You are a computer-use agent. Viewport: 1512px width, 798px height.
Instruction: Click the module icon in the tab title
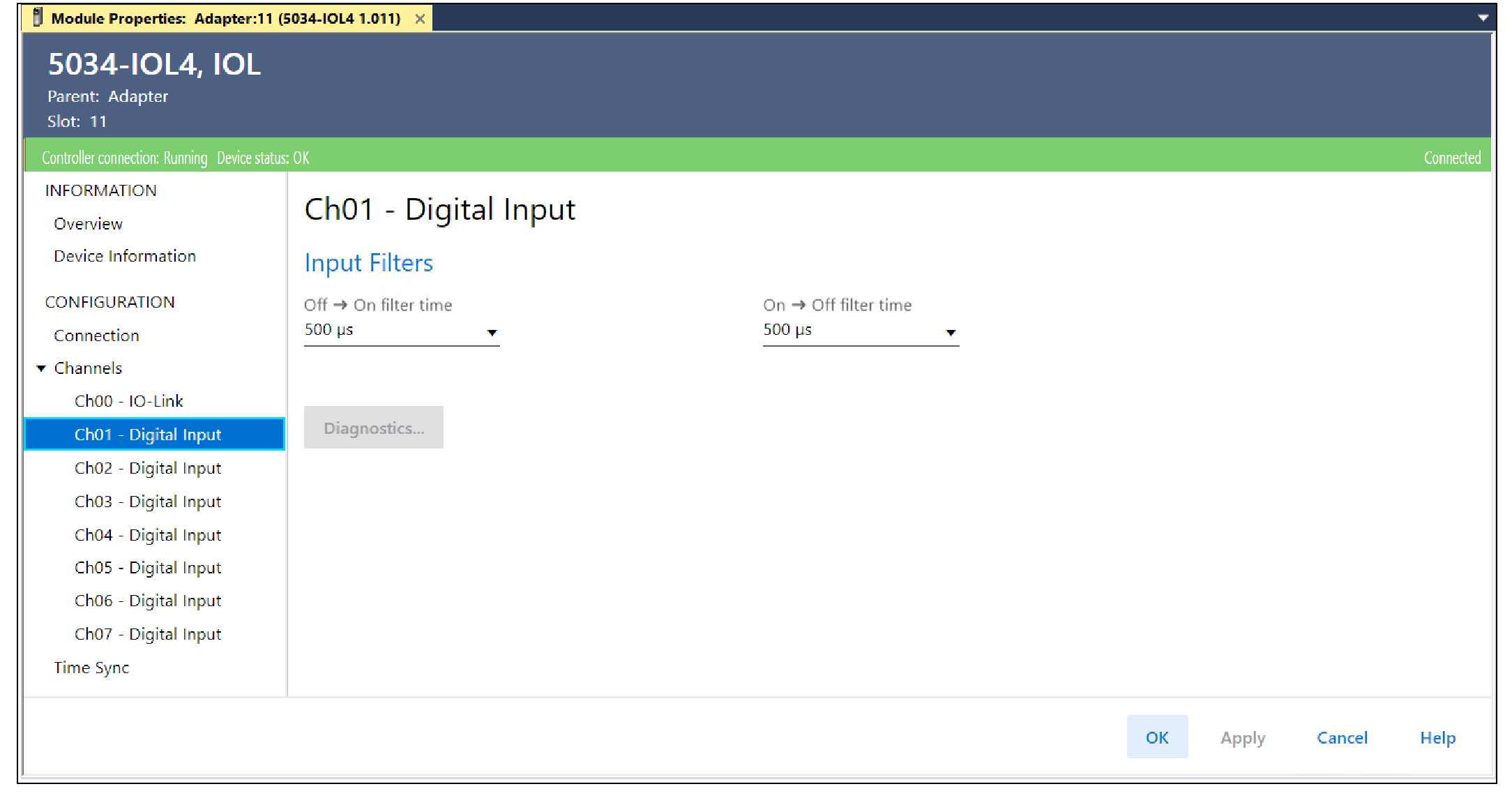click(x=38, y=17)
